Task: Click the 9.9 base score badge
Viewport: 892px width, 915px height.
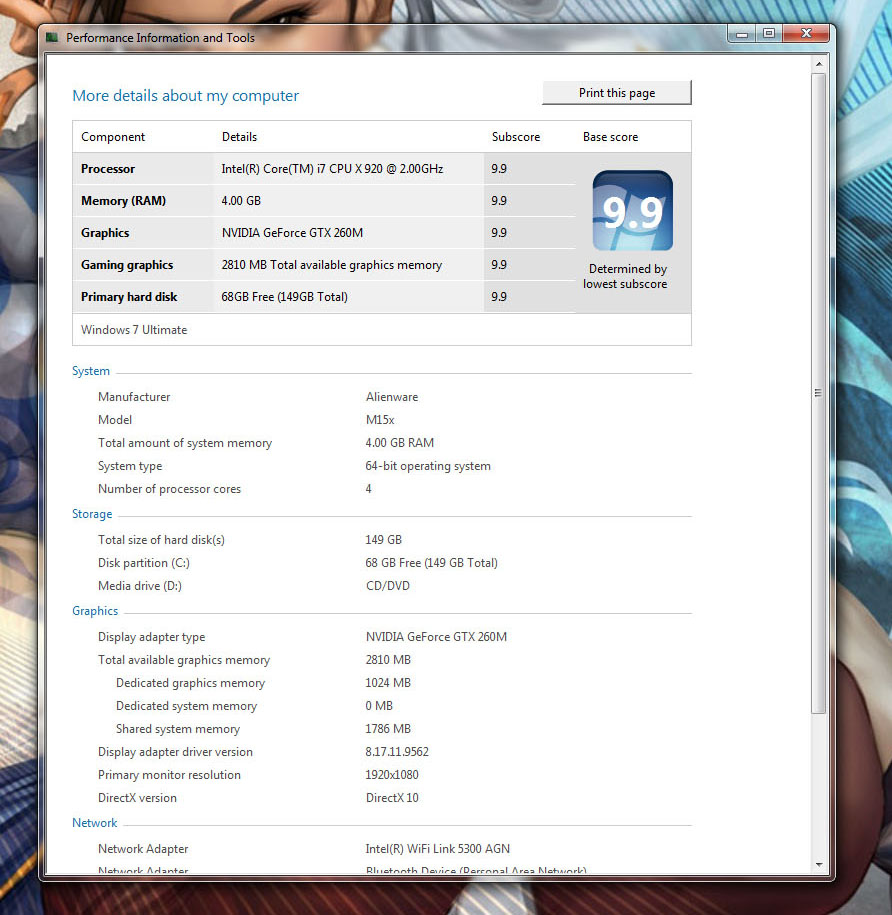Action: coord(632,211)
